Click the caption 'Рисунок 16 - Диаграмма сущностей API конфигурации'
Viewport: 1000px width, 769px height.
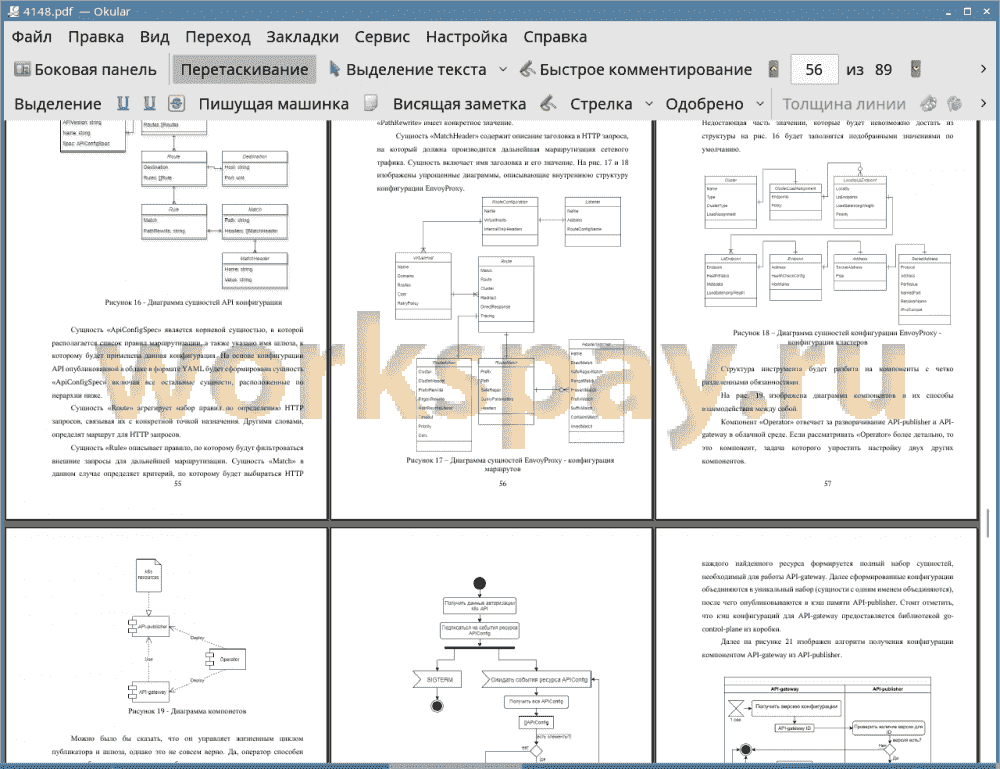coord(193,302)
